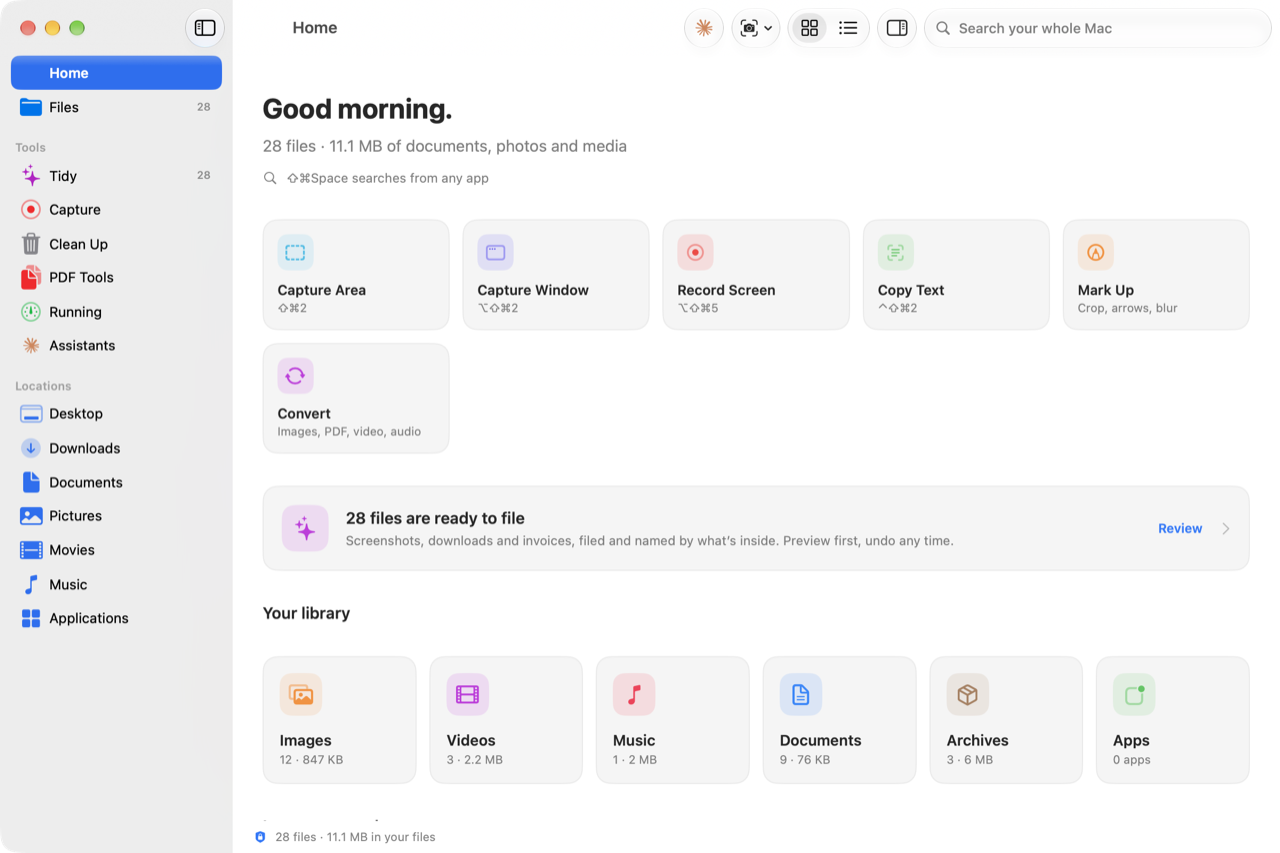The height and width of the screenshot is (853, 1280).
Task: Open the capture camera dropdown in toolbar
Action: coord(756,28)
